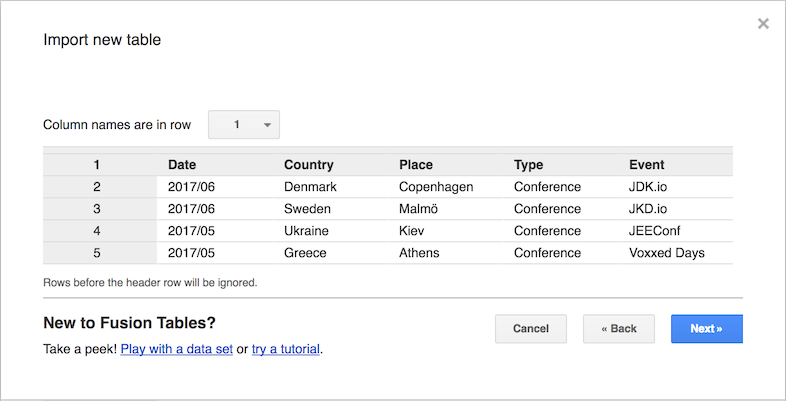The image size is (786, 401).
Task: Click the Greece country cell
Action: pos(305,253)
